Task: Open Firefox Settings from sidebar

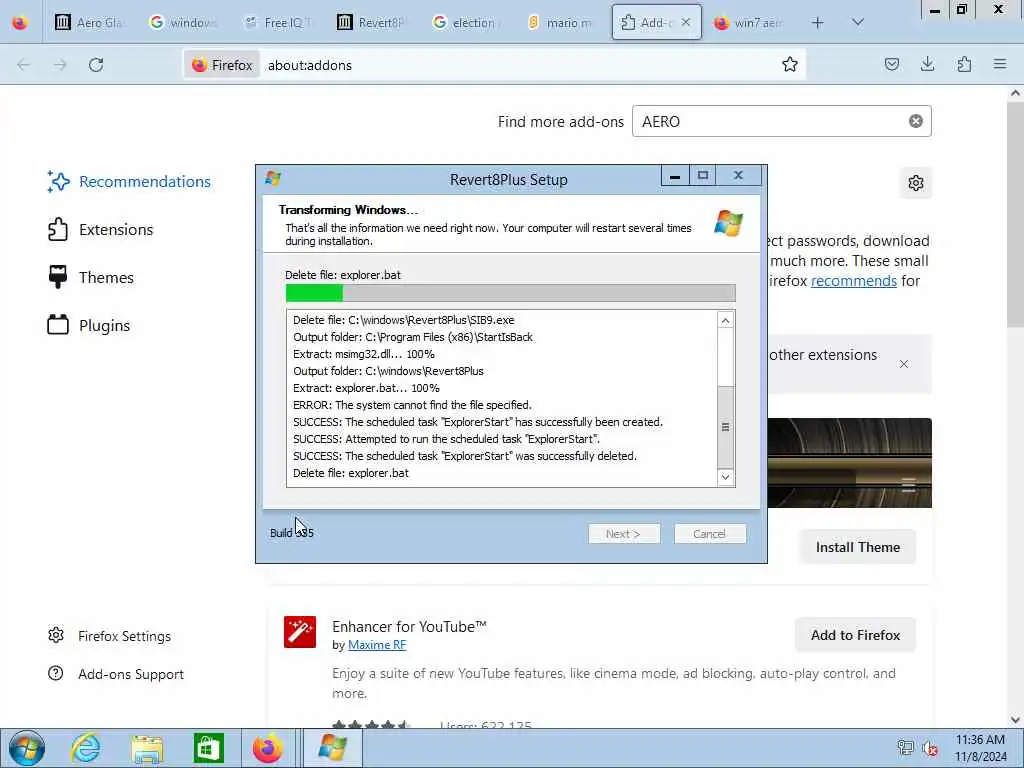Action: pyautogui.click(x=109, y=636)
